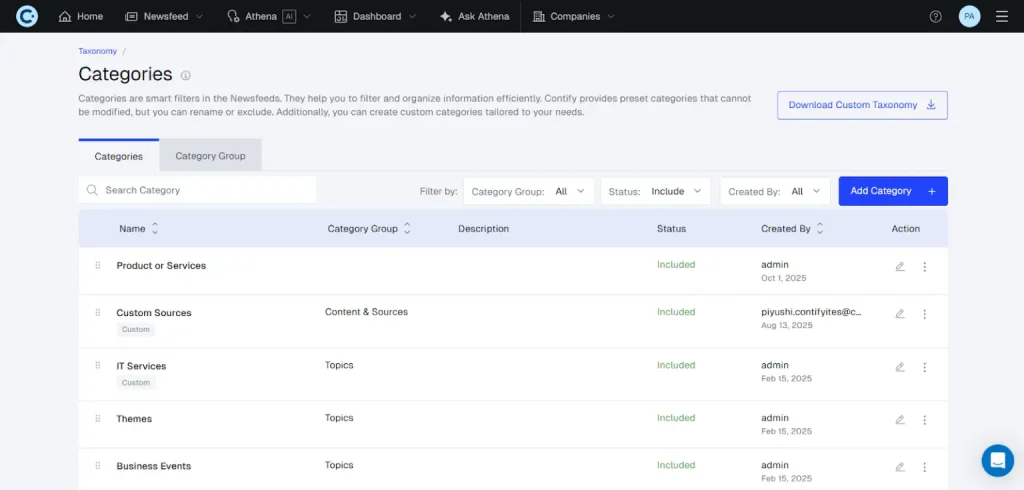
Task: Click the IT Services name
Action: pyautogui.click(x=141, y=366)
